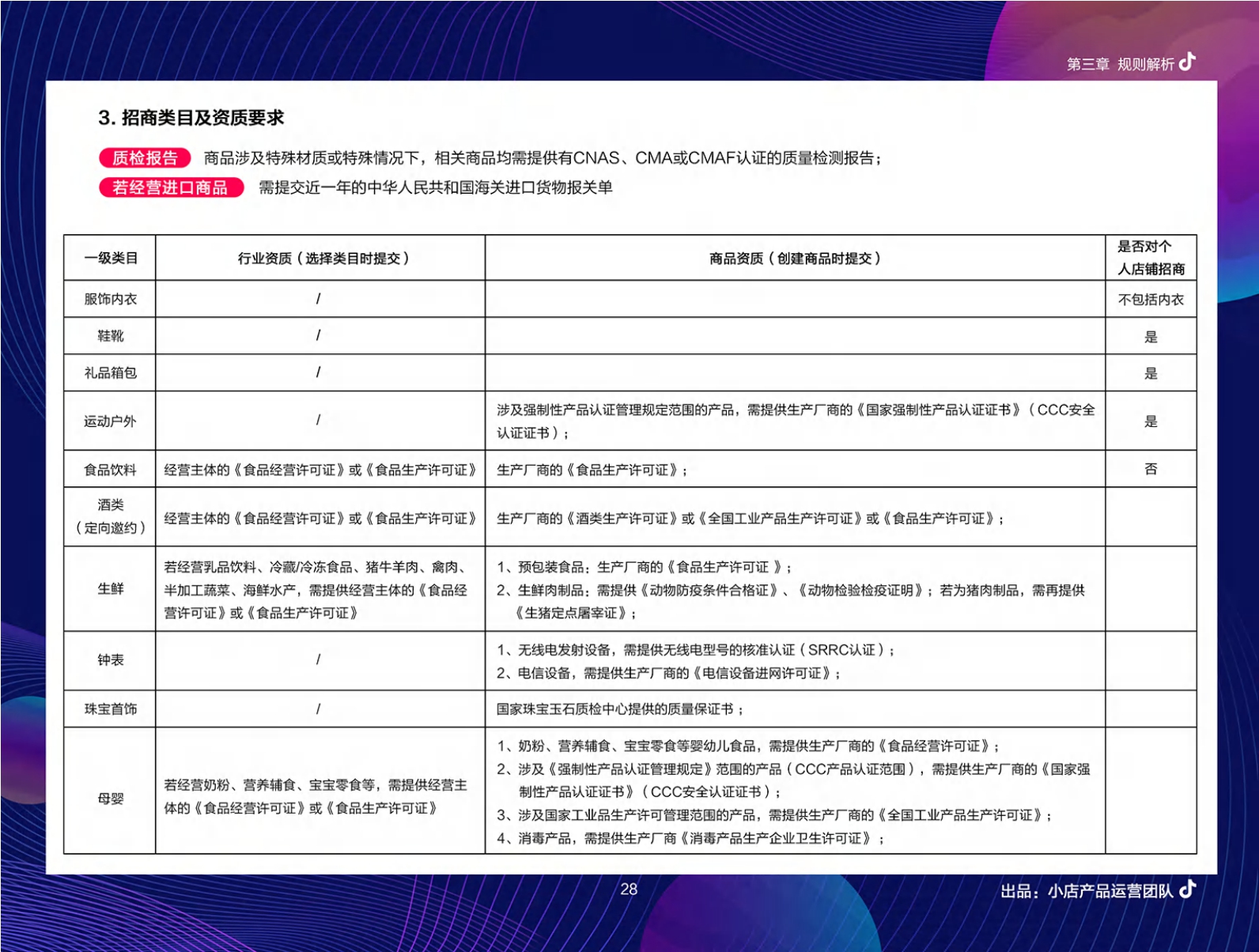This screenshot has height=952, width=1259.
Task: Click 否 in the 食品饮料 row
Action: click(x=1151, y=469)
